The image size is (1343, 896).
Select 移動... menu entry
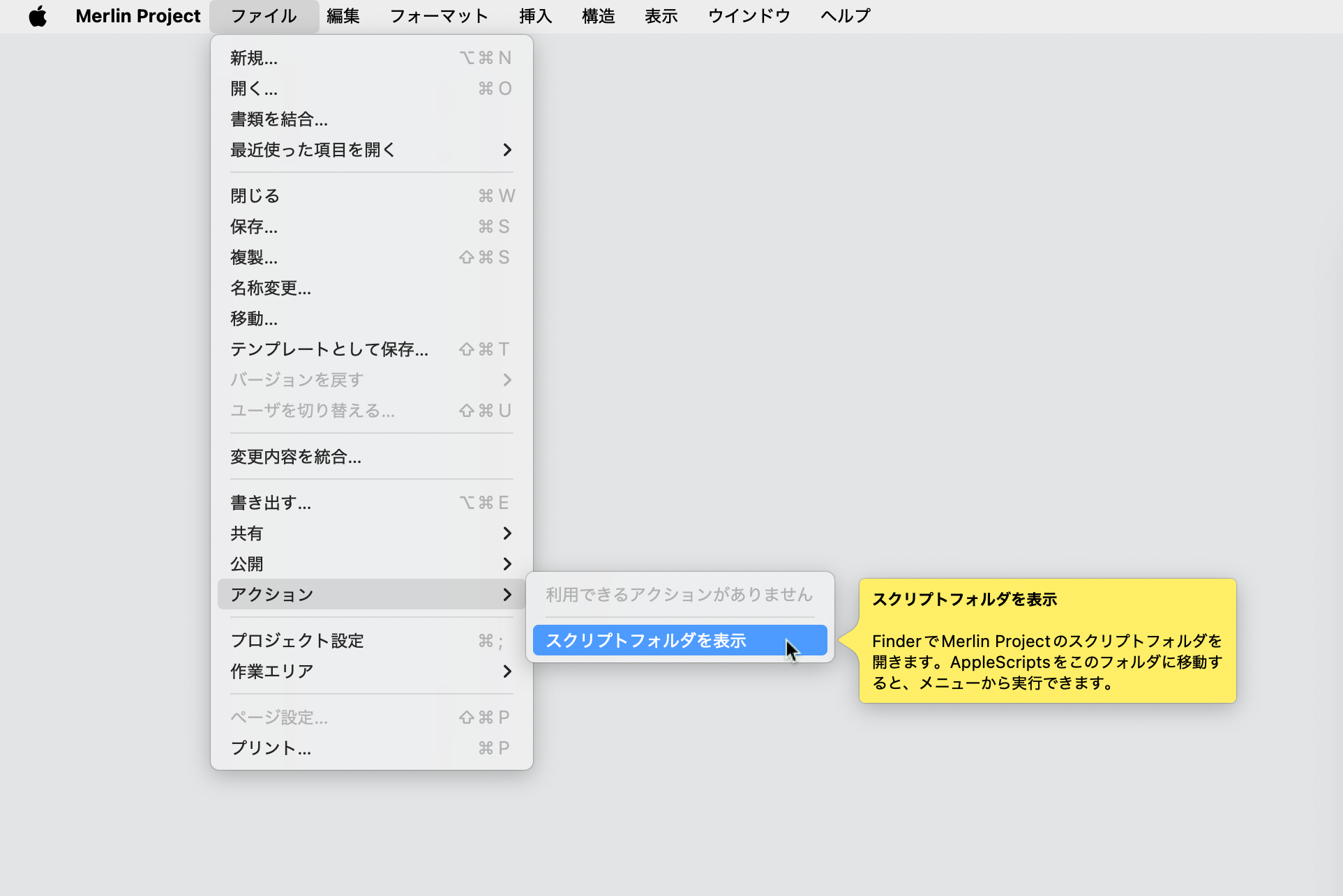click(x=372, y=319)
